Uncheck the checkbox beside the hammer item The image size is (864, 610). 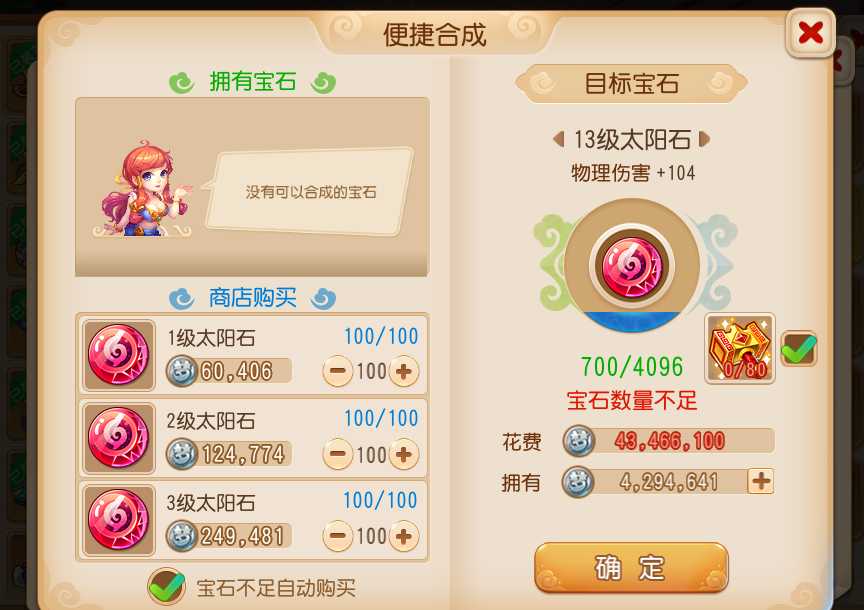click(x=799, y=348)
